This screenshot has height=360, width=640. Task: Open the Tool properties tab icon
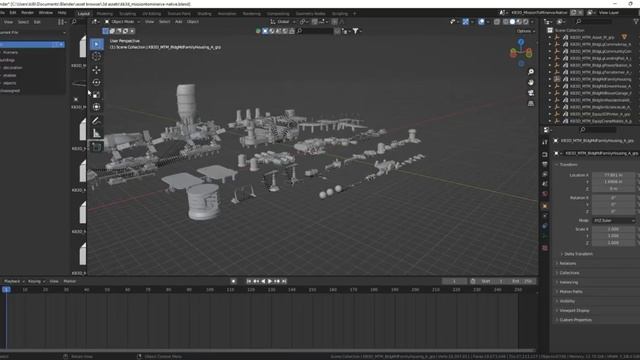coord(545,142)
